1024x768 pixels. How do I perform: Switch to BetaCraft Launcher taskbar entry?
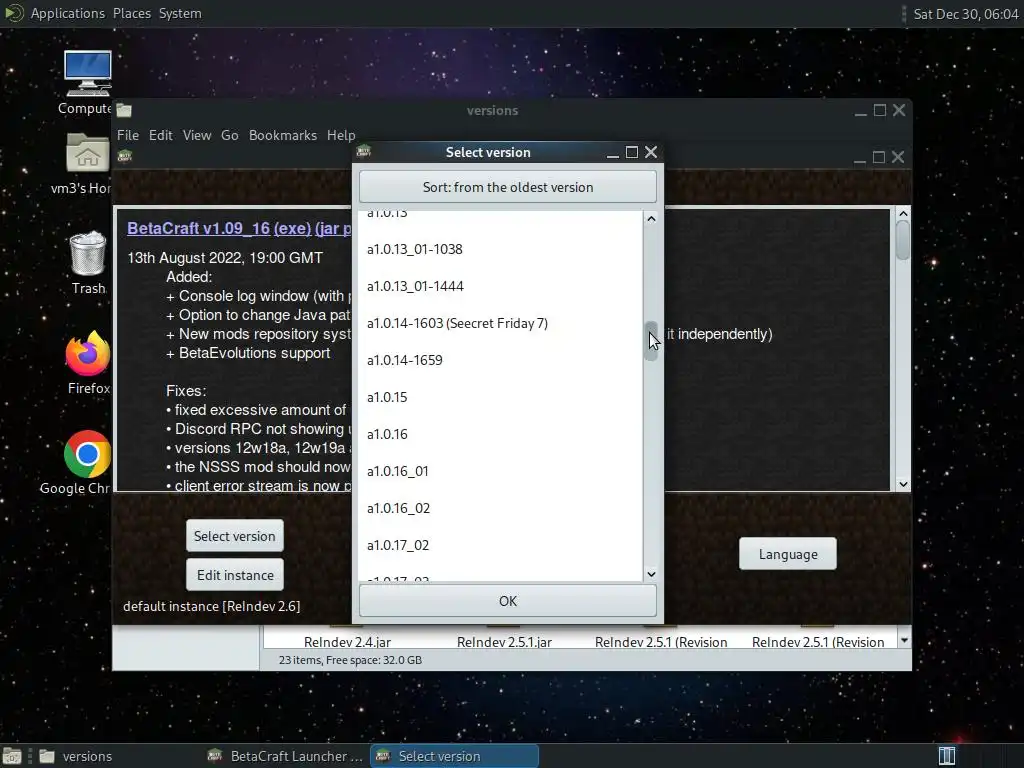(285, 756)
